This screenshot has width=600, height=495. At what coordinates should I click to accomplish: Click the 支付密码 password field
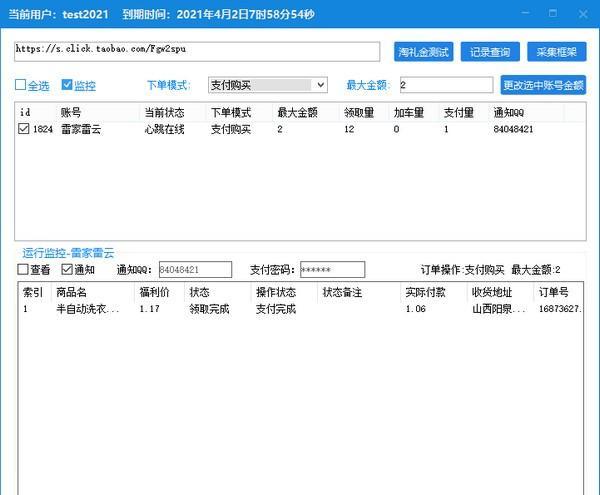tap(333, 270)
